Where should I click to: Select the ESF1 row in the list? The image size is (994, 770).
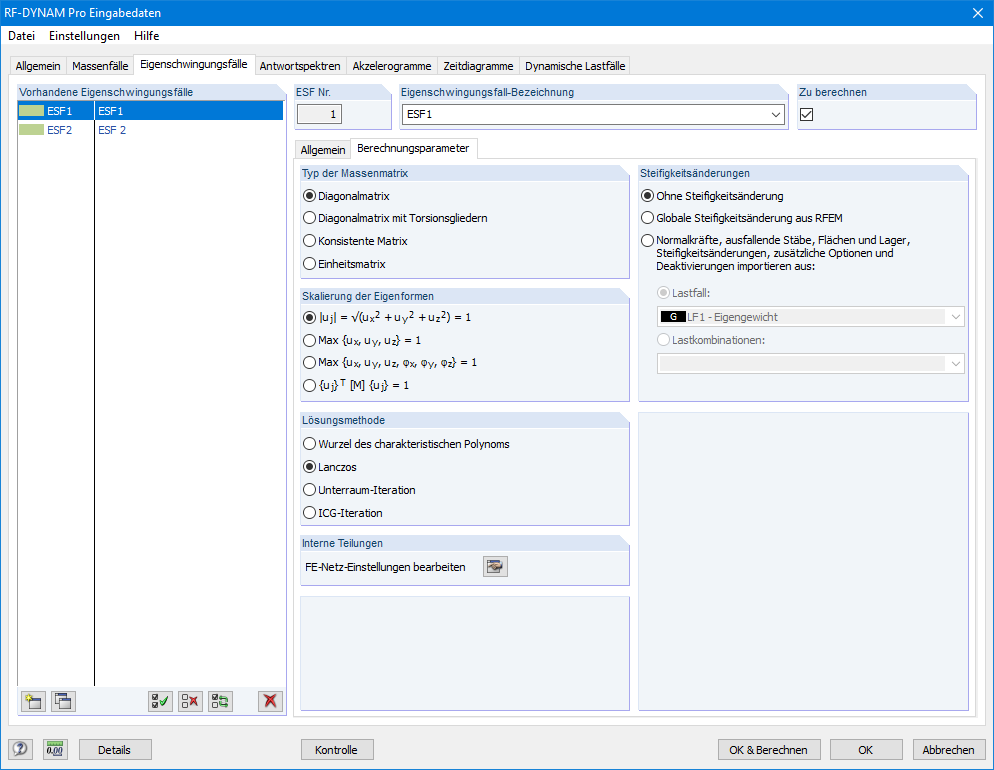(x=150, y=111)
